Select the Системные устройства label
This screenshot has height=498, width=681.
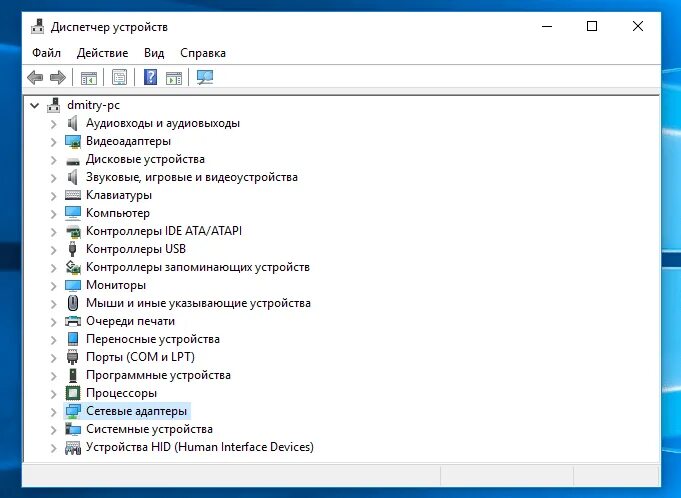[x=149, y=429]
